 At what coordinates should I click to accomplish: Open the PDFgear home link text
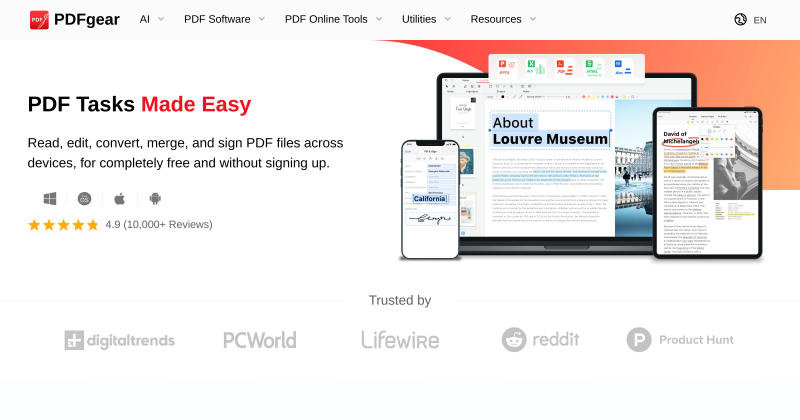point(87,19)
